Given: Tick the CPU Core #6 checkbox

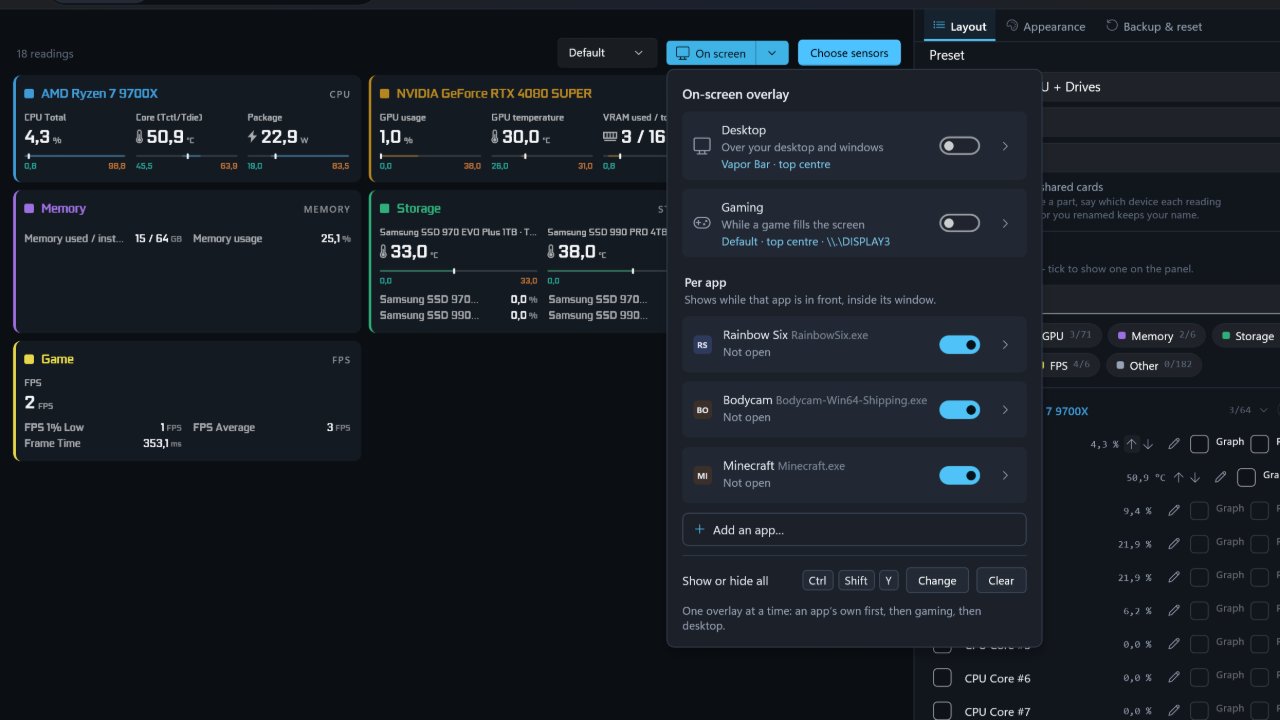Looking at the screenshot, I should click(942, 678).
